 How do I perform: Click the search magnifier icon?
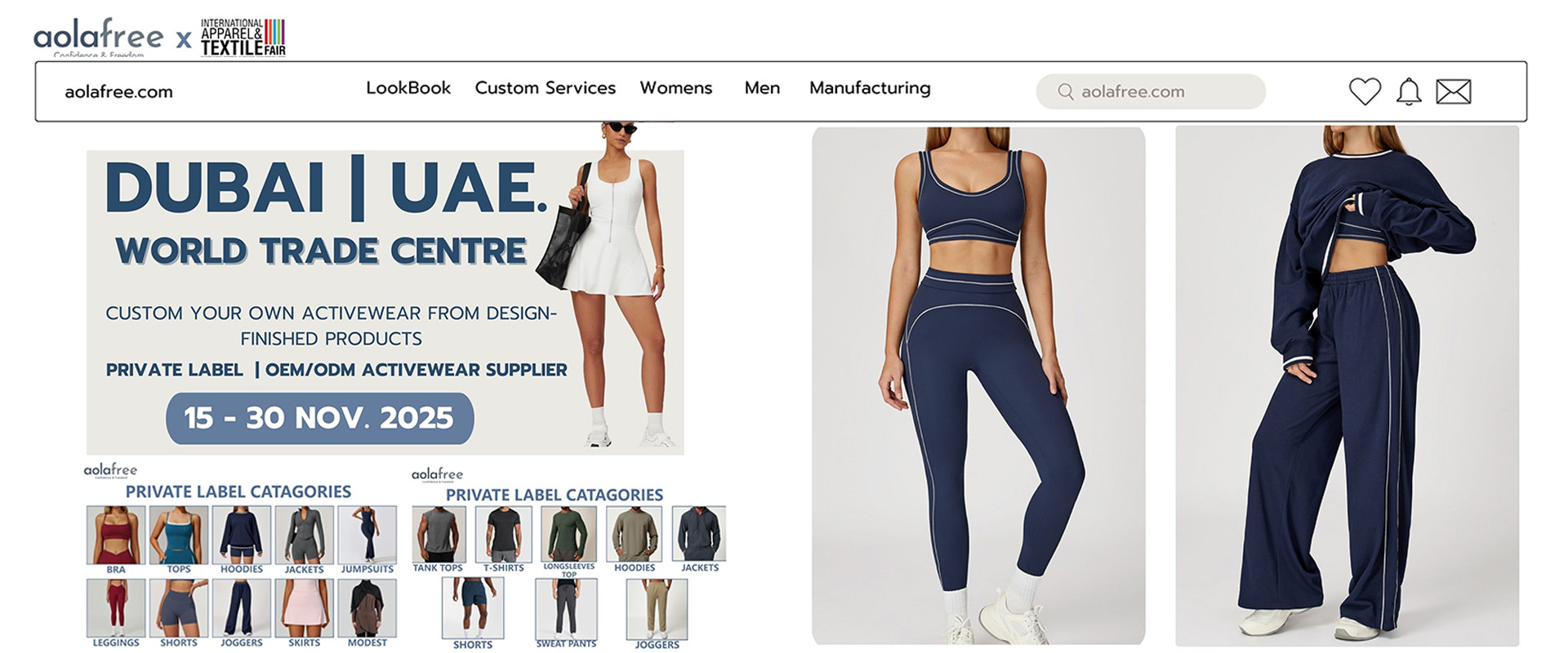tap(1066, 91)
